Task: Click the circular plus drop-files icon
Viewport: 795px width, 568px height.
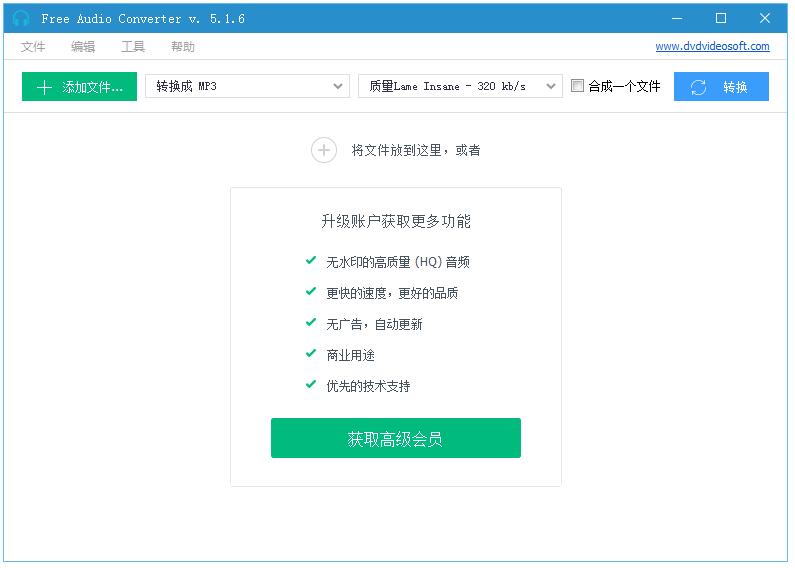Action: tap(323, 150)
